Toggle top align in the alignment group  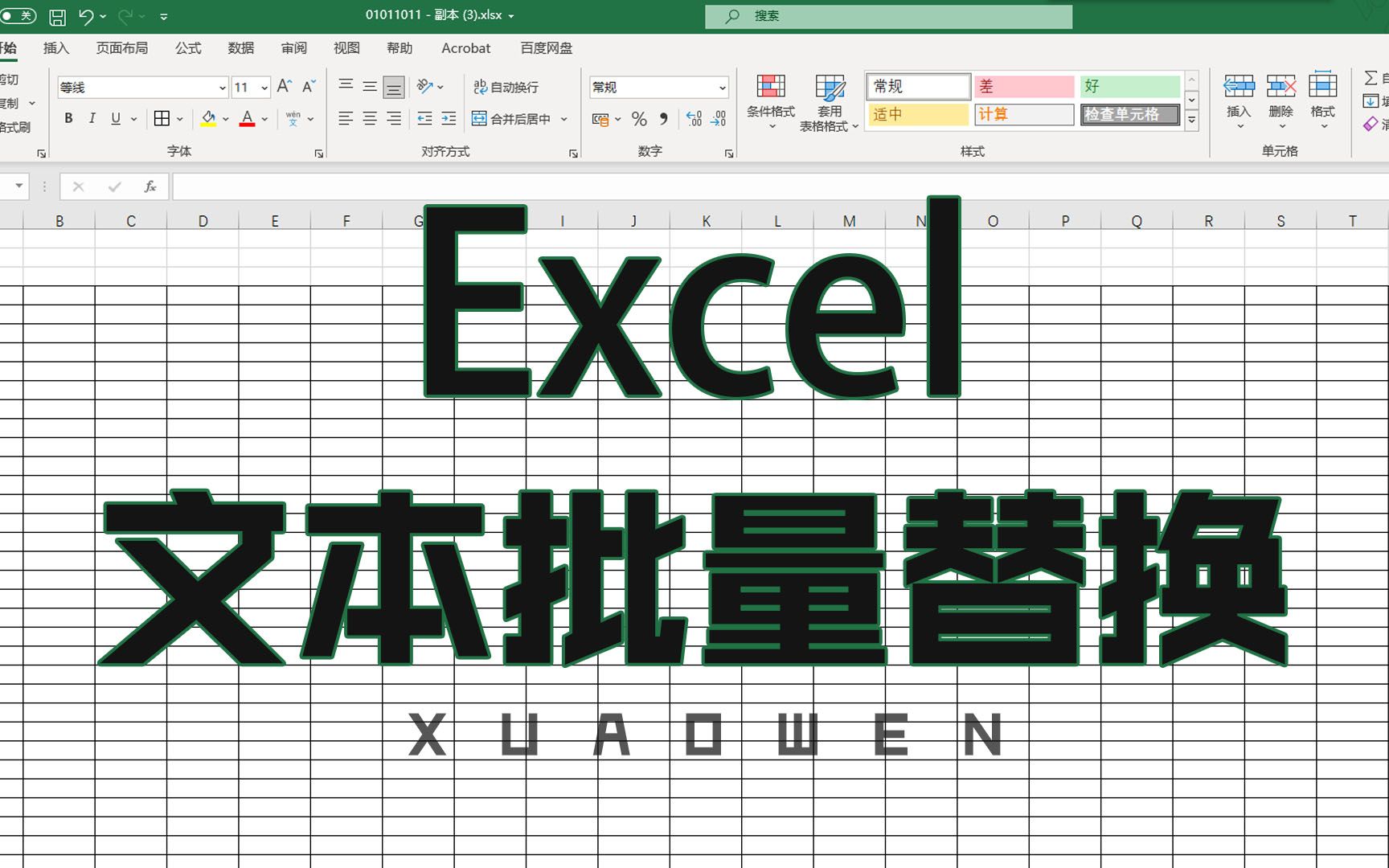(346, 86)
